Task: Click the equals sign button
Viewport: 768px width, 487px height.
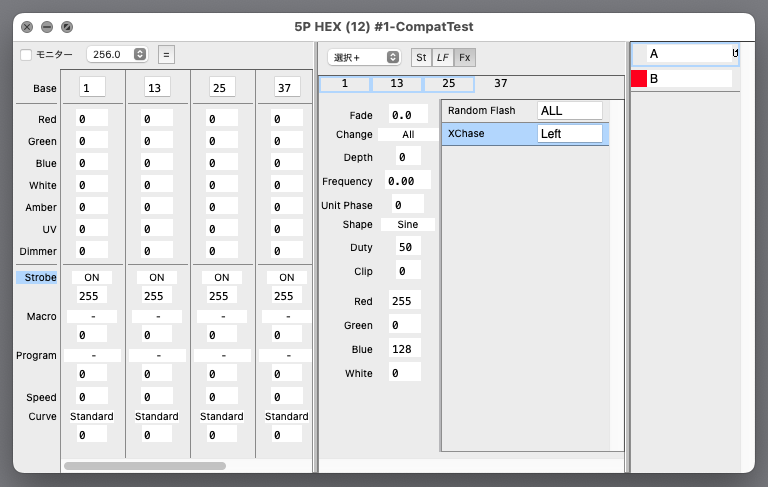Action: coord(167,55)
